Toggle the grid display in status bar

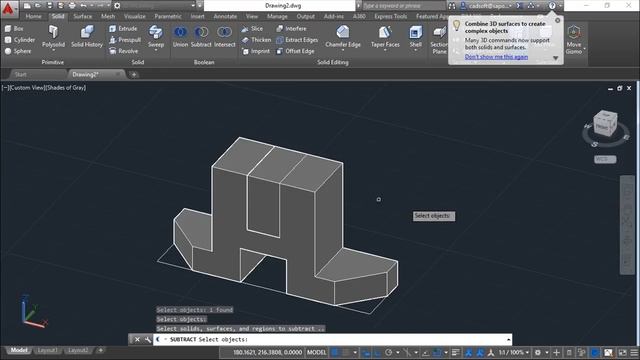click(x=335, y=352)
